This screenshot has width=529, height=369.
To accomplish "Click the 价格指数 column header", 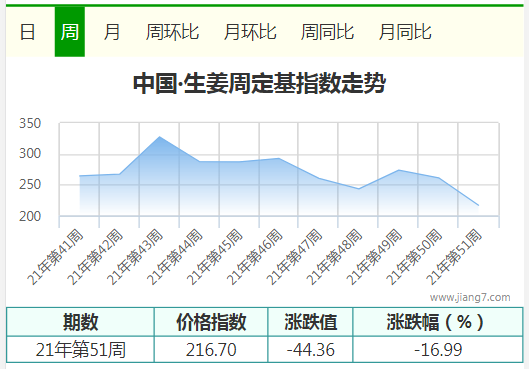I will coord(211,322).
